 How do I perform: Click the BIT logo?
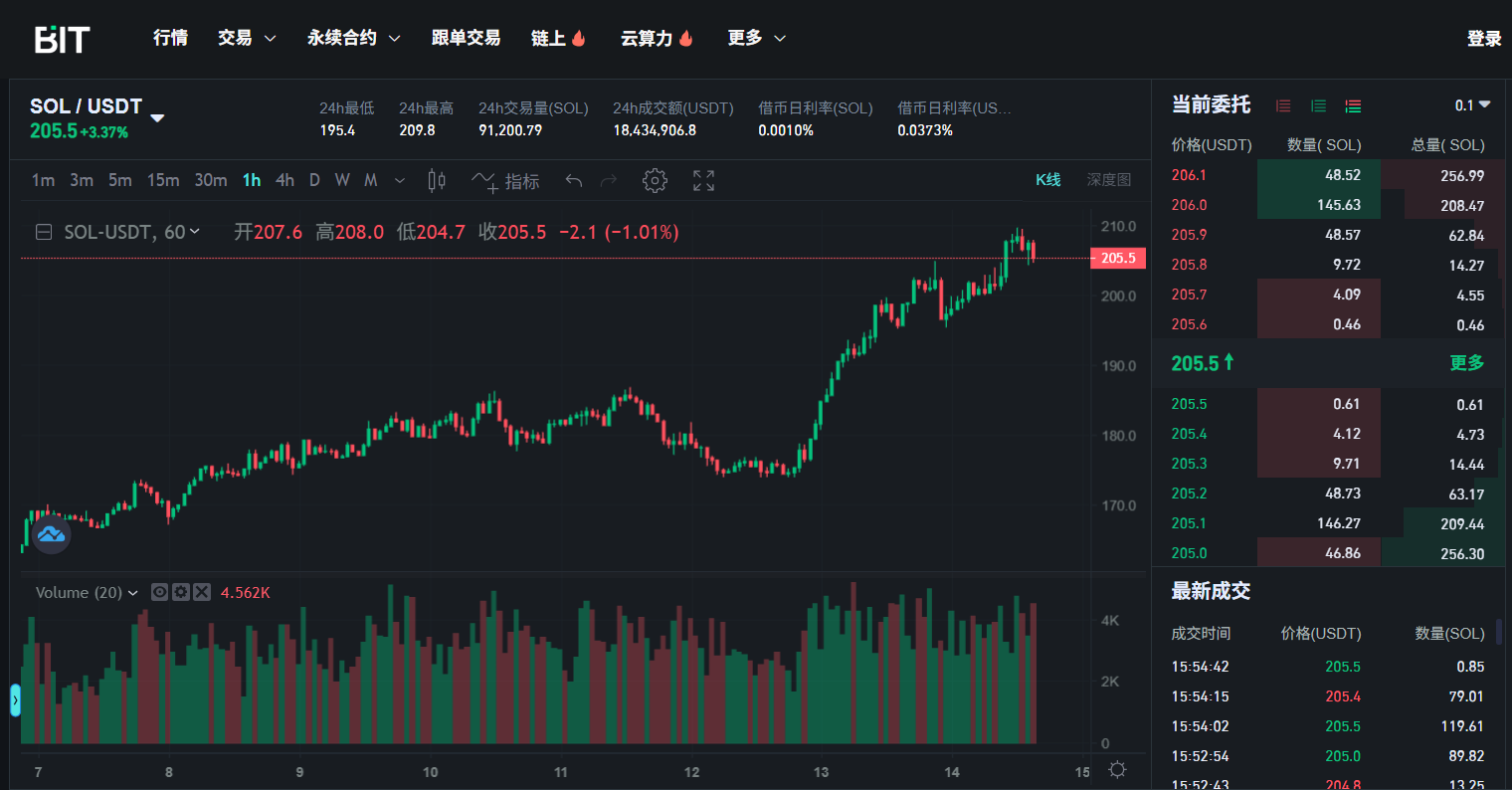pos(62,39)
